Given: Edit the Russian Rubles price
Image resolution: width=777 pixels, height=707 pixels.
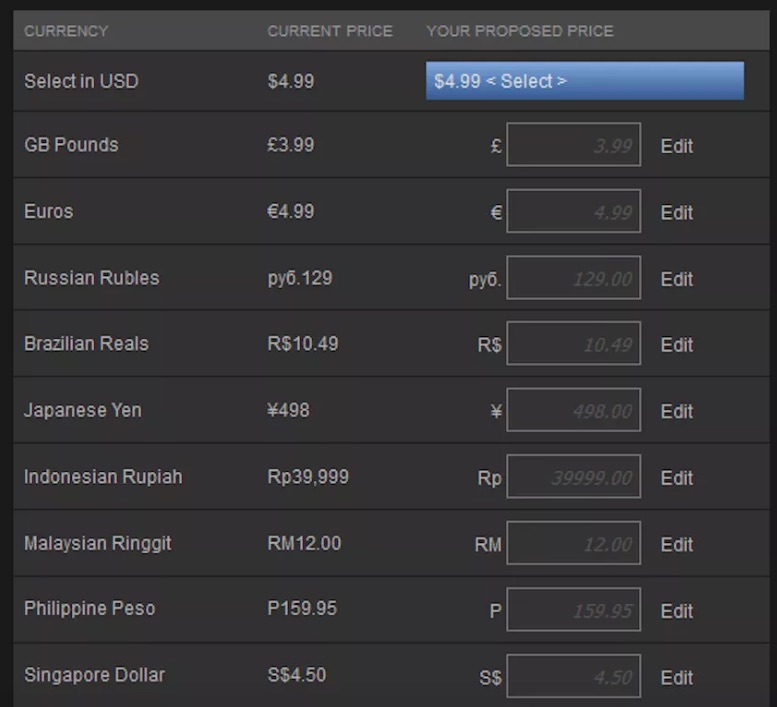Looking at the screenshot, I should click(x=676, y=278).
